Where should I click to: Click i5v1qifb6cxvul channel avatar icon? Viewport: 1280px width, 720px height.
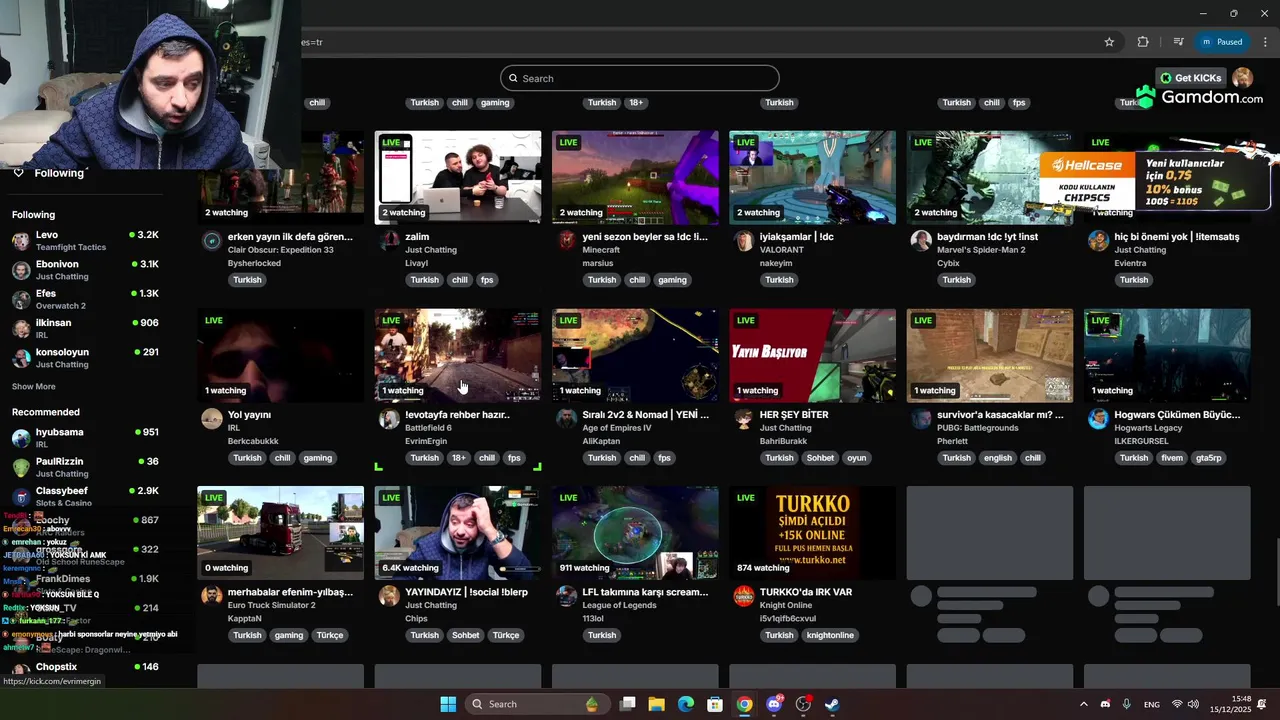(x=743, y=596)
